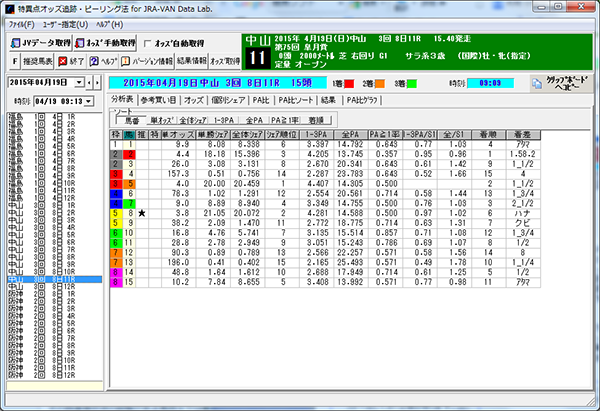Click horse number 7 green cell

129,203
